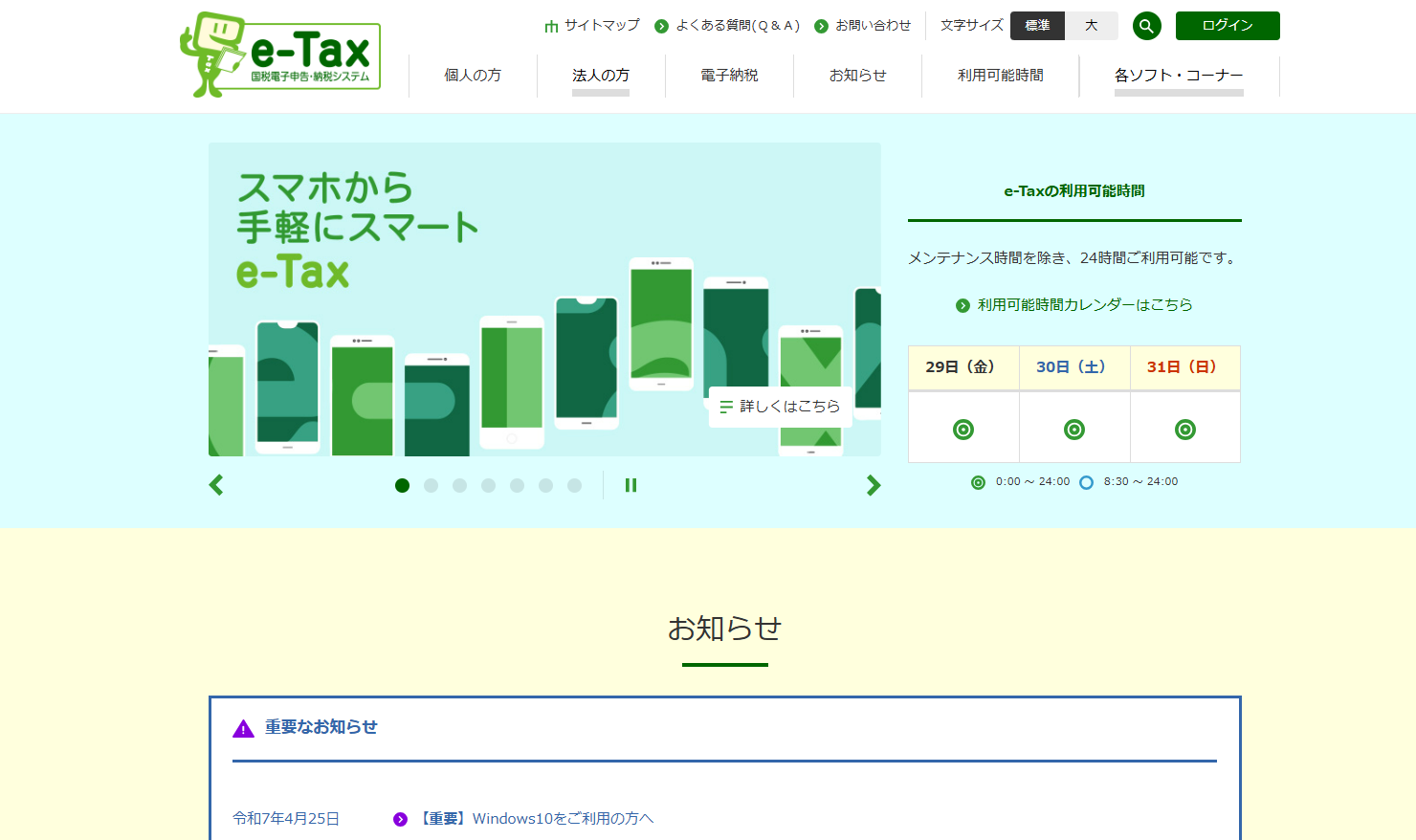The height and width of the screenshot is (840, 1416).
Task: Open the search magnifier icon
Action: [1146, 26]
